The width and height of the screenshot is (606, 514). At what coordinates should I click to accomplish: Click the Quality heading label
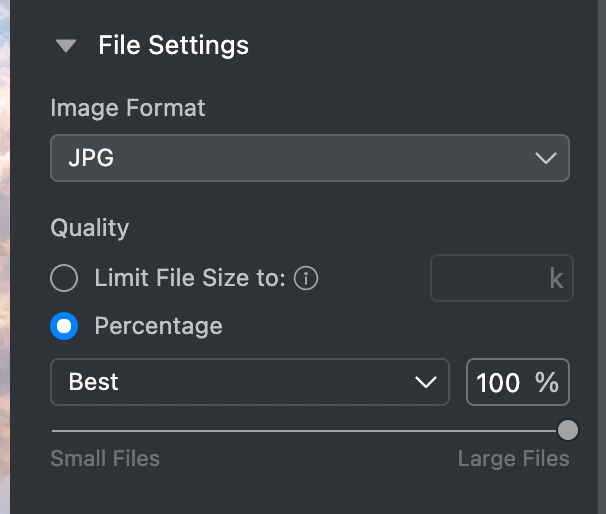point(90,228)
